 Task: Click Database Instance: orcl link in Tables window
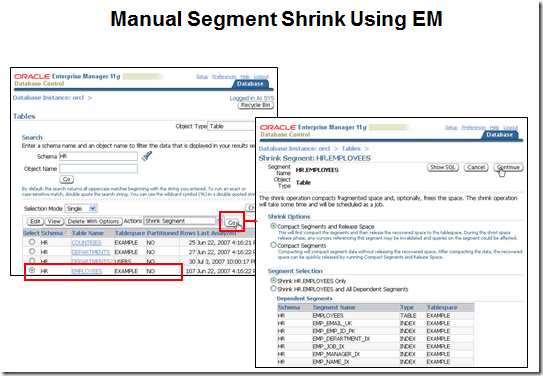point(48,98)
